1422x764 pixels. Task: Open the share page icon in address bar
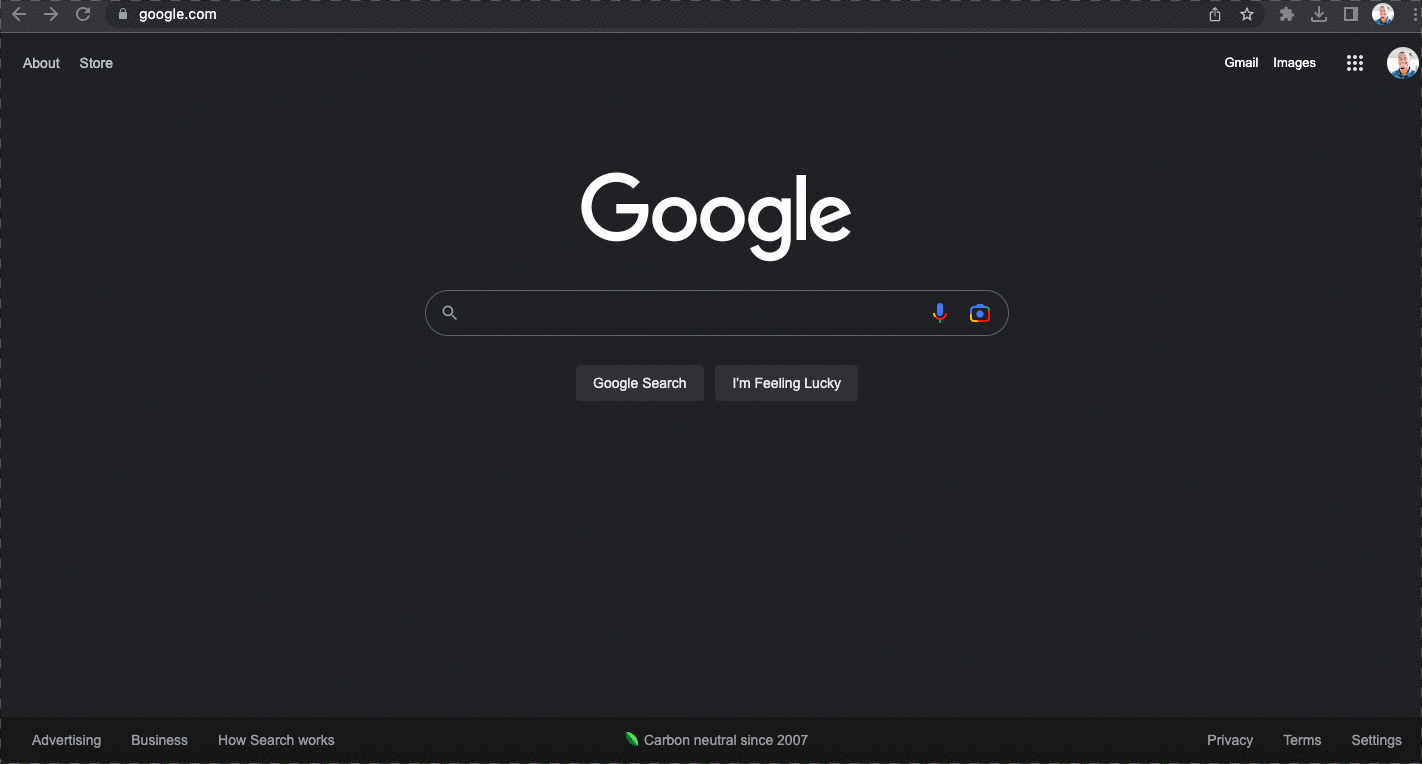(1215, 14)
